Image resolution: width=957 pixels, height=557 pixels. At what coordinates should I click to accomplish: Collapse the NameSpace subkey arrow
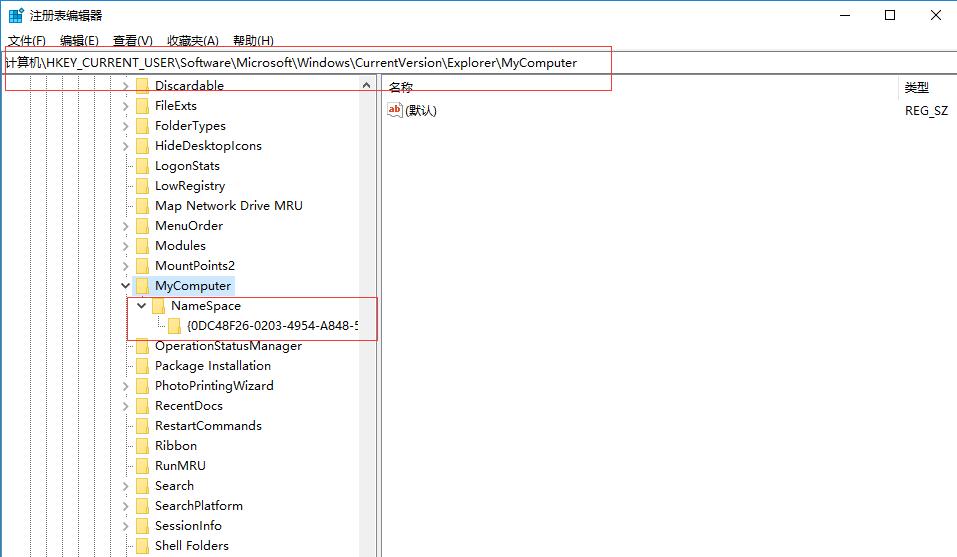[142, 306]
